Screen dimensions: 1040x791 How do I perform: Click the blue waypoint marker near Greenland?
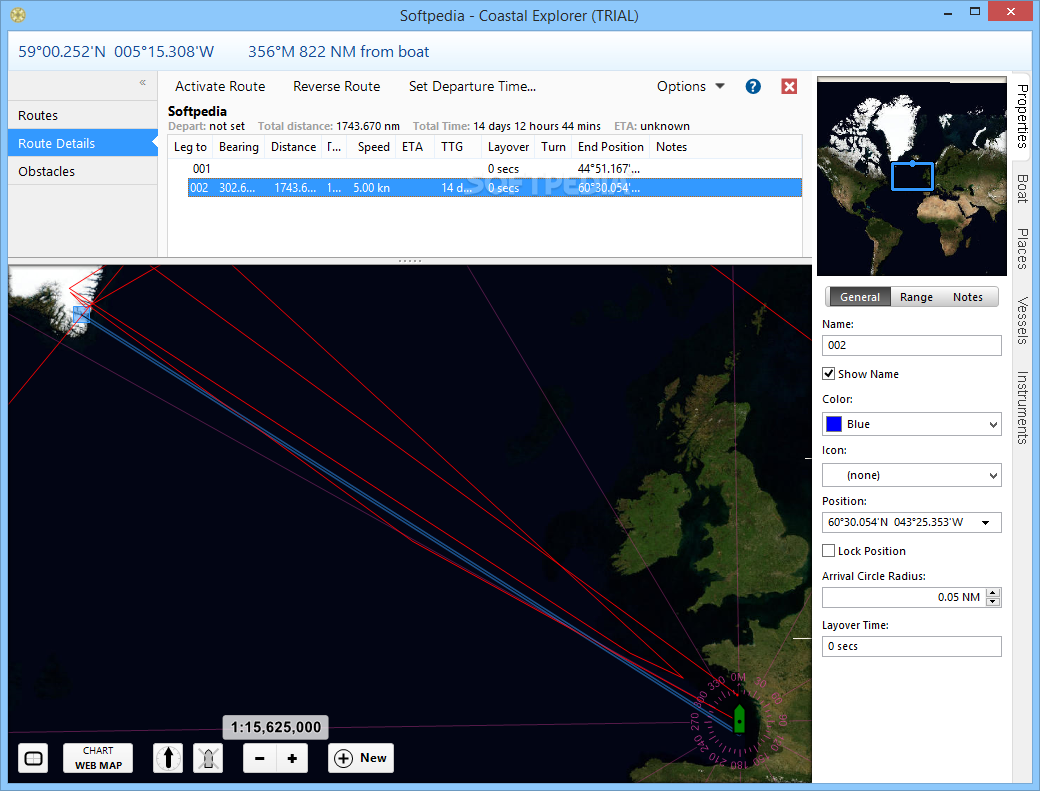click(x=82, y=314)
